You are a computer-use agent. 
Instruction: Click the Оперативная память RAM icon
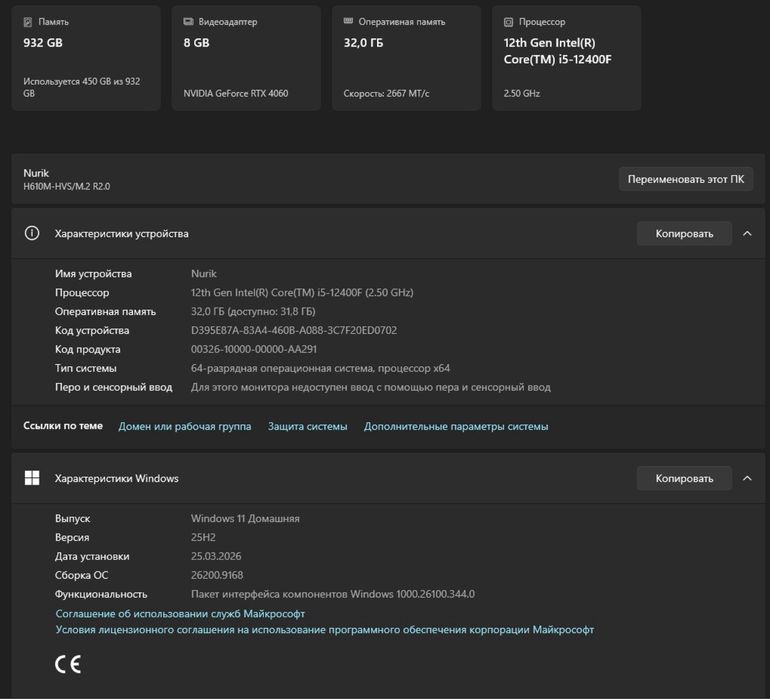pos(348,21)
